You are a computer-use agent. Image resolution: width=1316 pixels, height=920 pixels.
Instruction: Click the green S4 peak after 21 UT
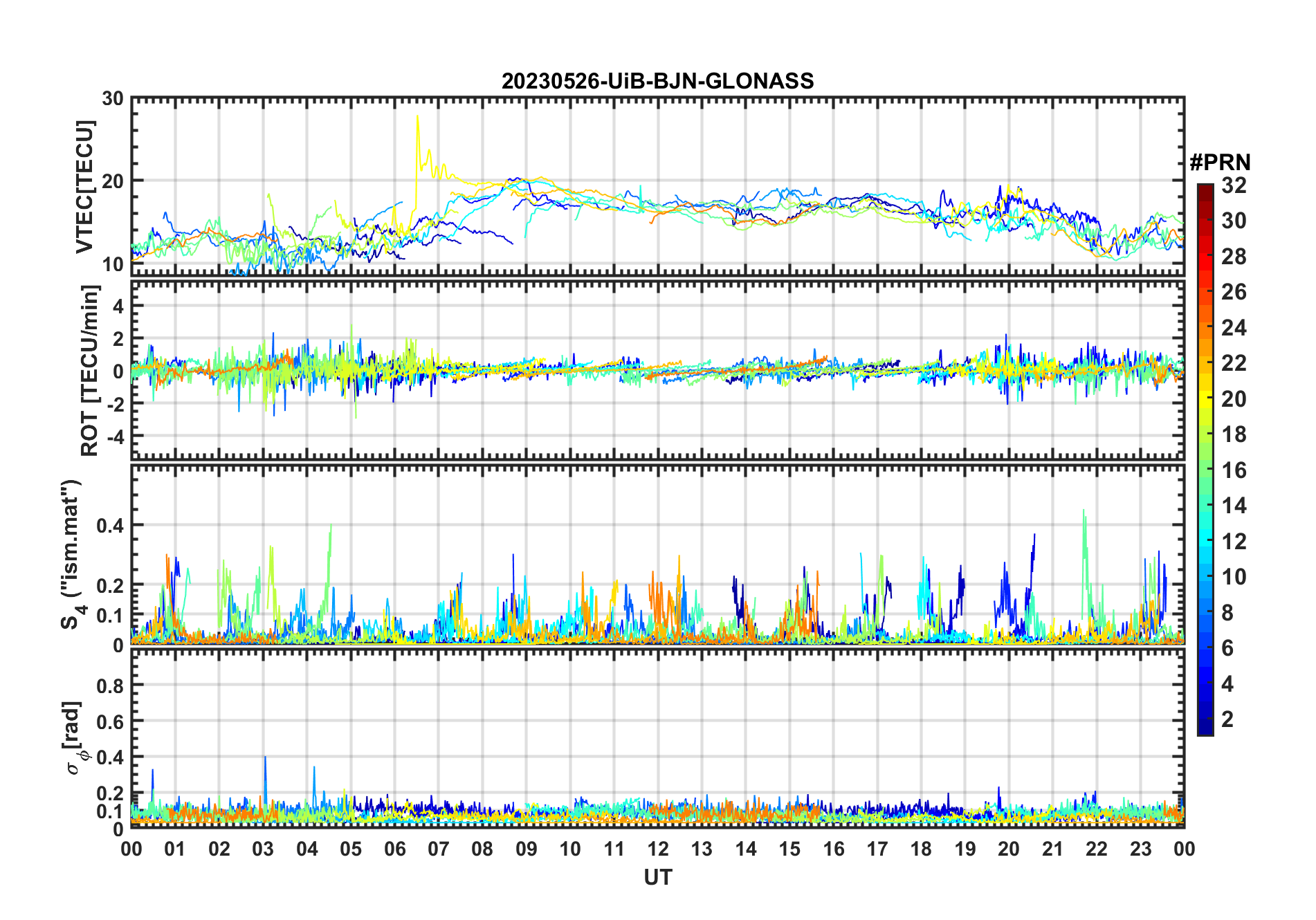[1084, 512]
